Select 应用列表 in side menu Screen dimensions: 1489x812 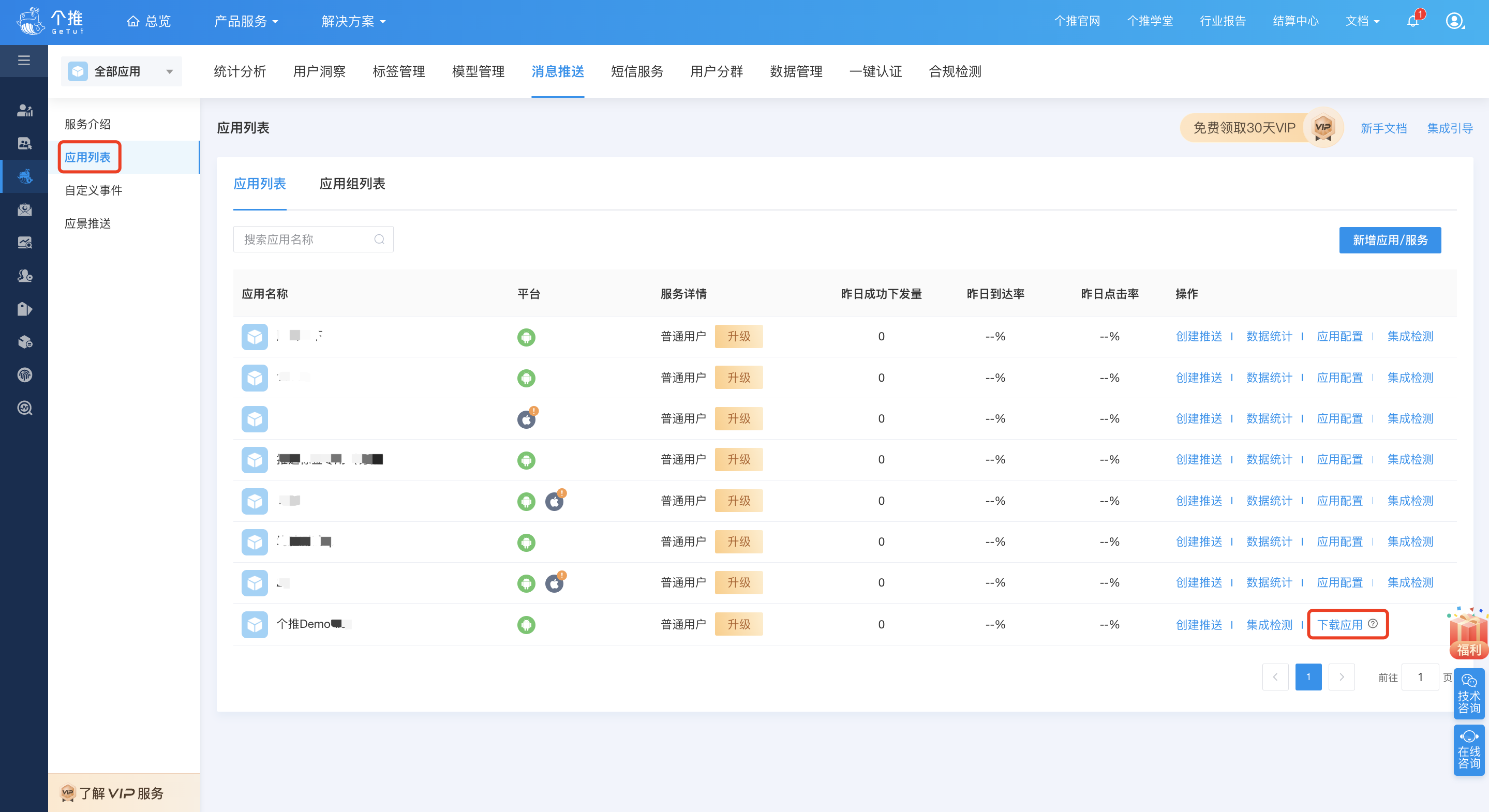tap(87, 157)
